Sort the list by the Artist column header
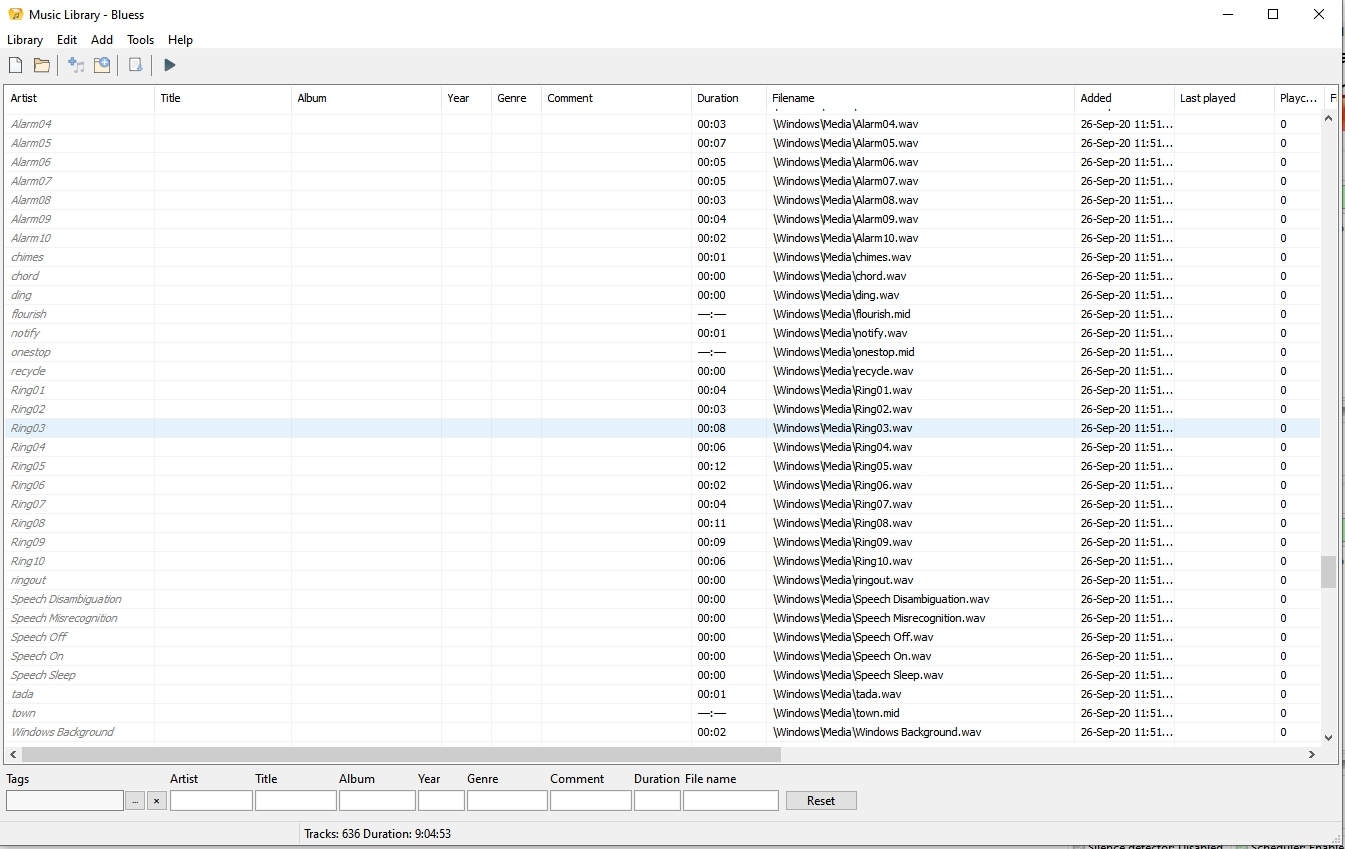The image size is (1345, 849). pos(24,98)
